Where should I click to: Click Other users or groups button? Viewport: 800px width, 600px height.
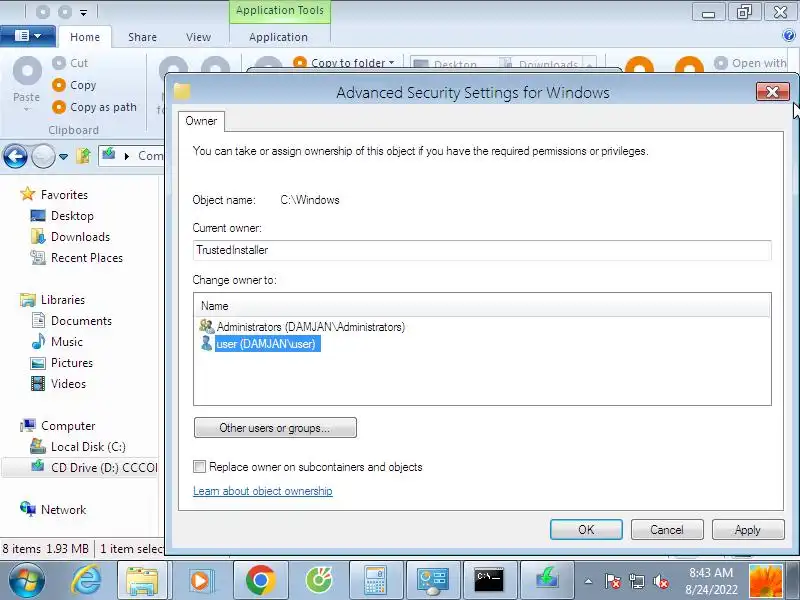click(x=275, y=428)
